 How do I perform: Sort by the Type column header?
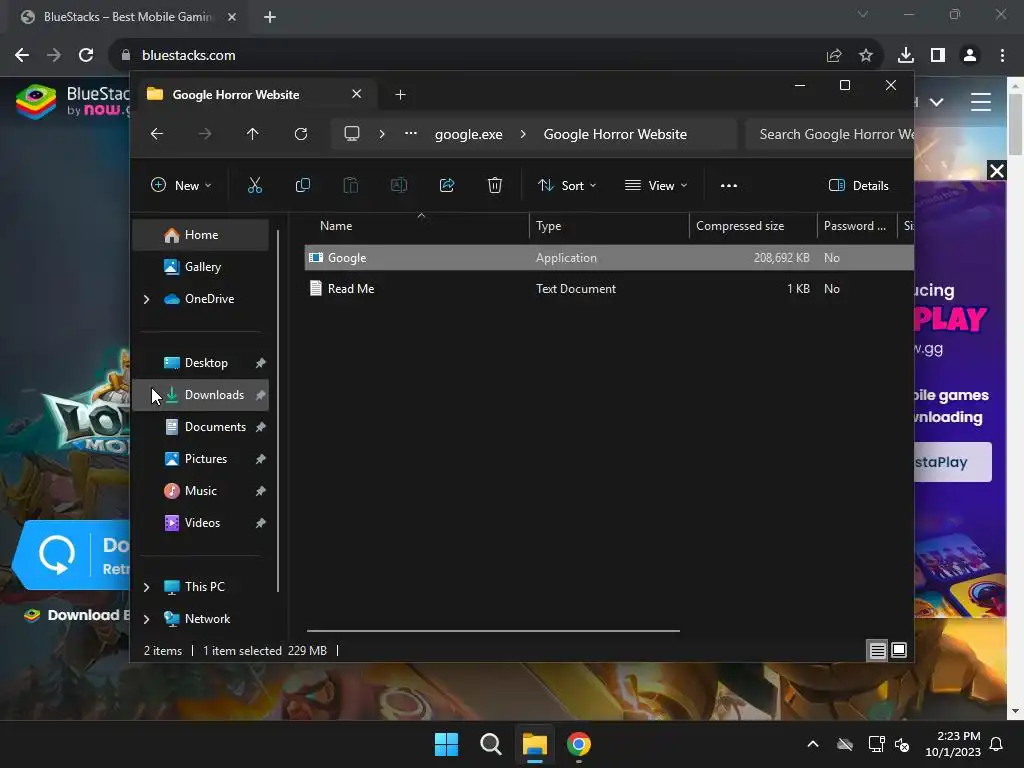click(x=609, y=226)
